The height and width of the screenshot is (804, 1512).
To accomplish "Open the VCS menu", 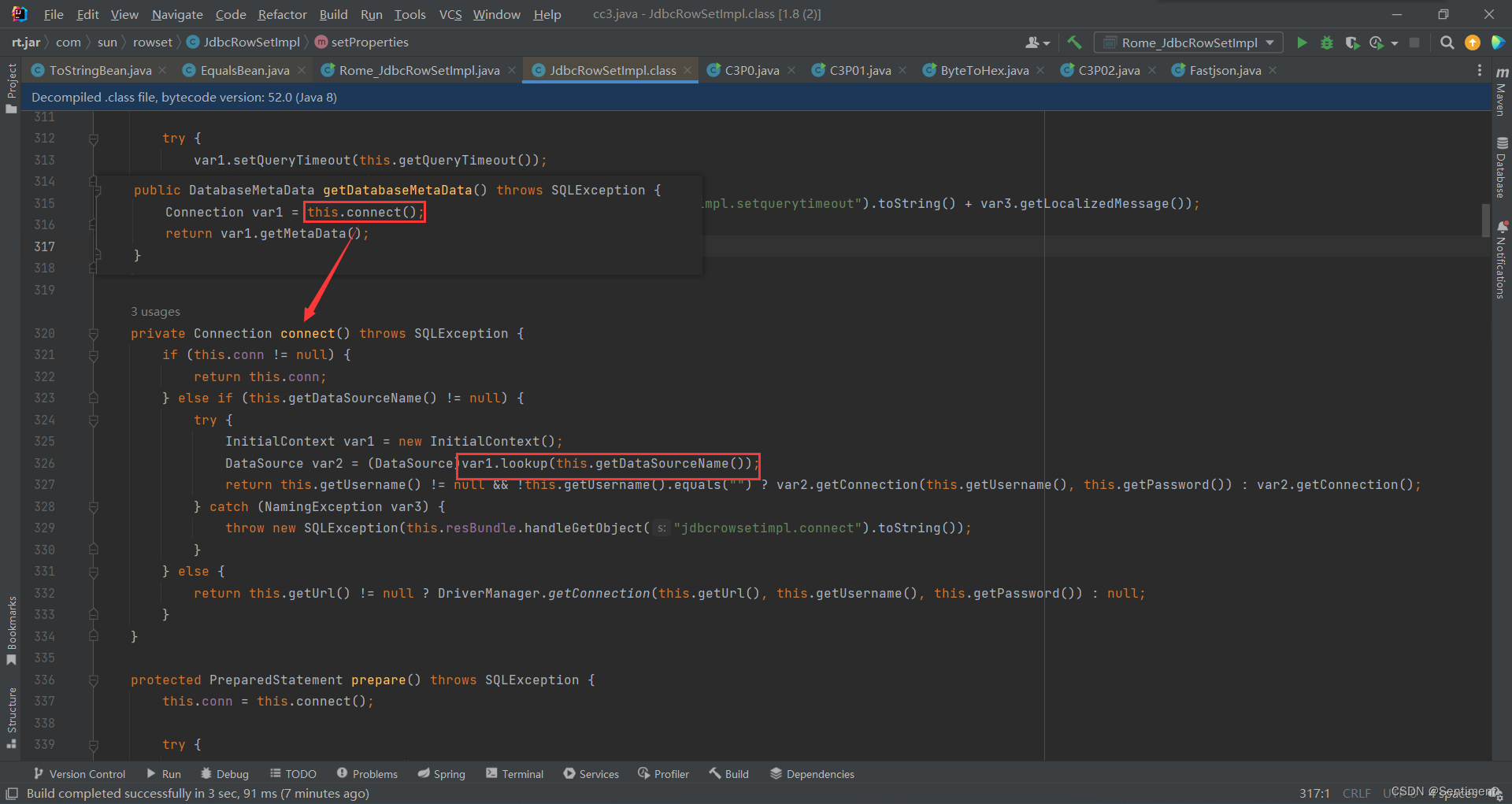I will pyautogui.click(x=450, y=14).
